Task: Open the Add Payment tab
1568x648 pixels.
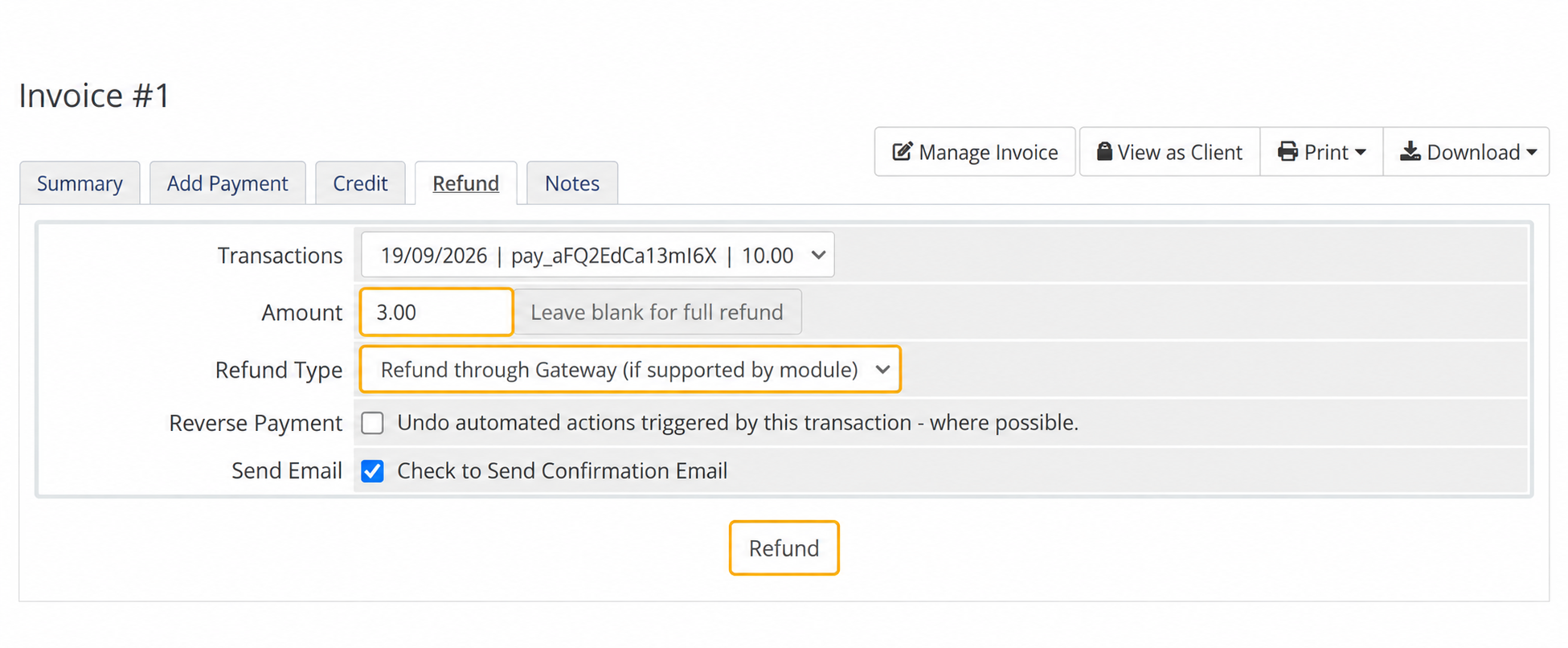Action: (x=227, y=183)
